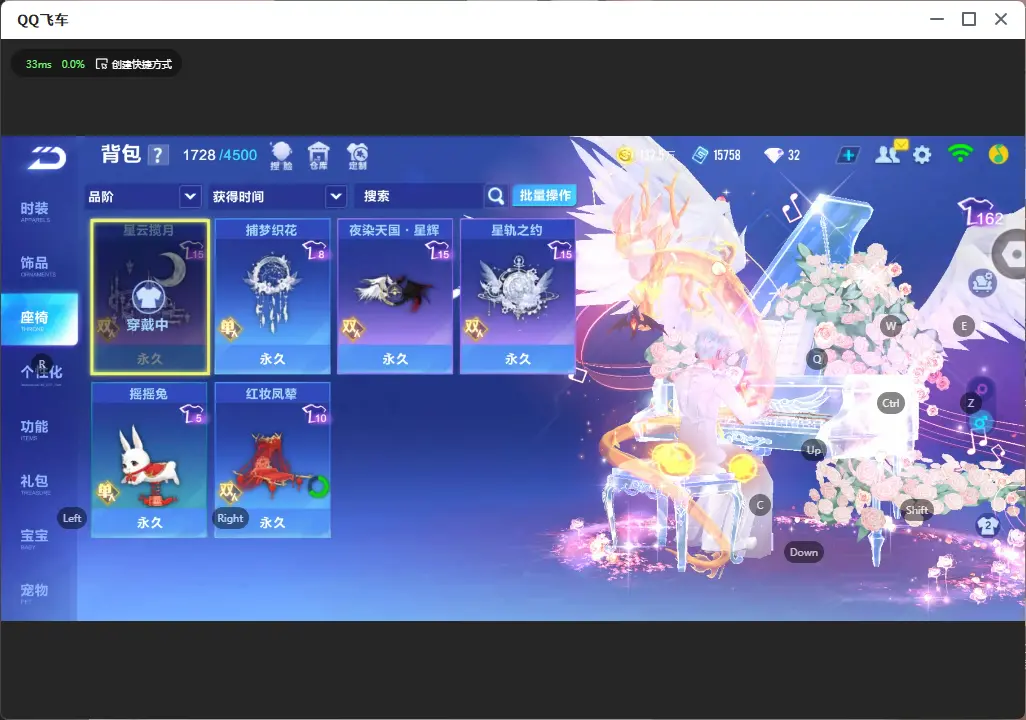Open the 品阶 grade dropdown
Viewport: 1026px width, 720px height.
point(143,196)
